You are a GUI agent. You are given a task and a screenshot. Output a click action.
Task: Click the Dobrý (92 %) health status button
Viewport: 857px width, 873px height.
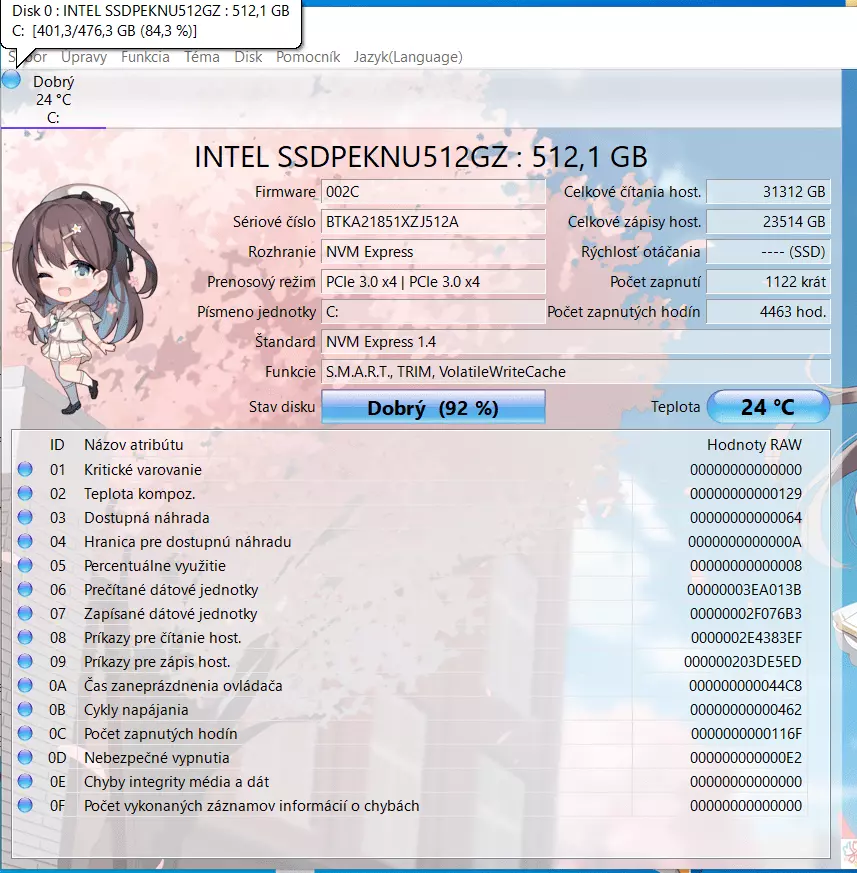[x=433, y=408]
